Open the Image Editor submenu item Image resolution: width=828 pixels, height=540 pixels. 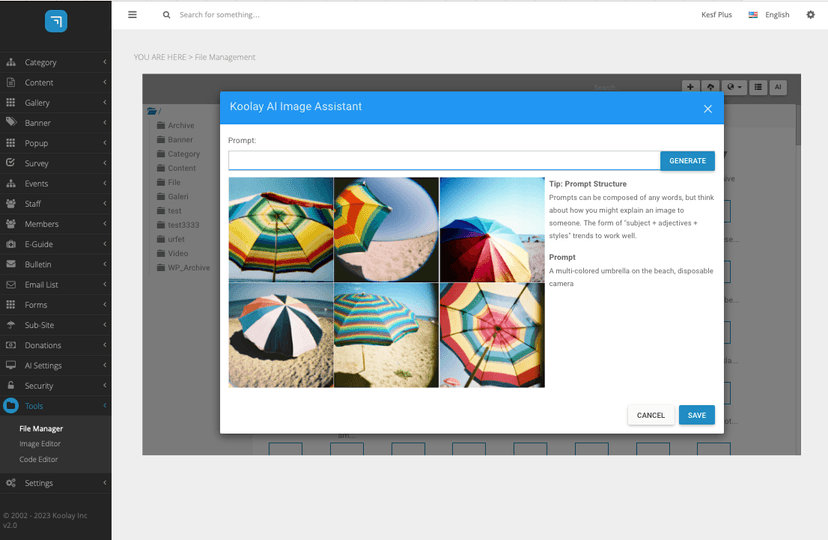tap(40, 444)
